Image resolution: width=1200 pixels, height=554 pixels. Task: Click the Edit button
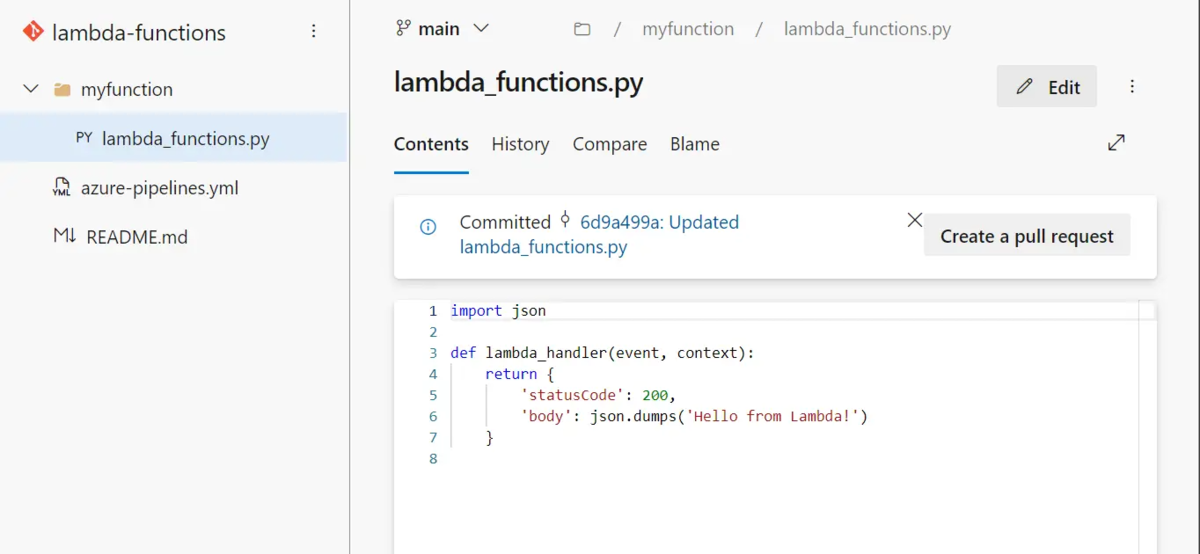[1047, 87]
